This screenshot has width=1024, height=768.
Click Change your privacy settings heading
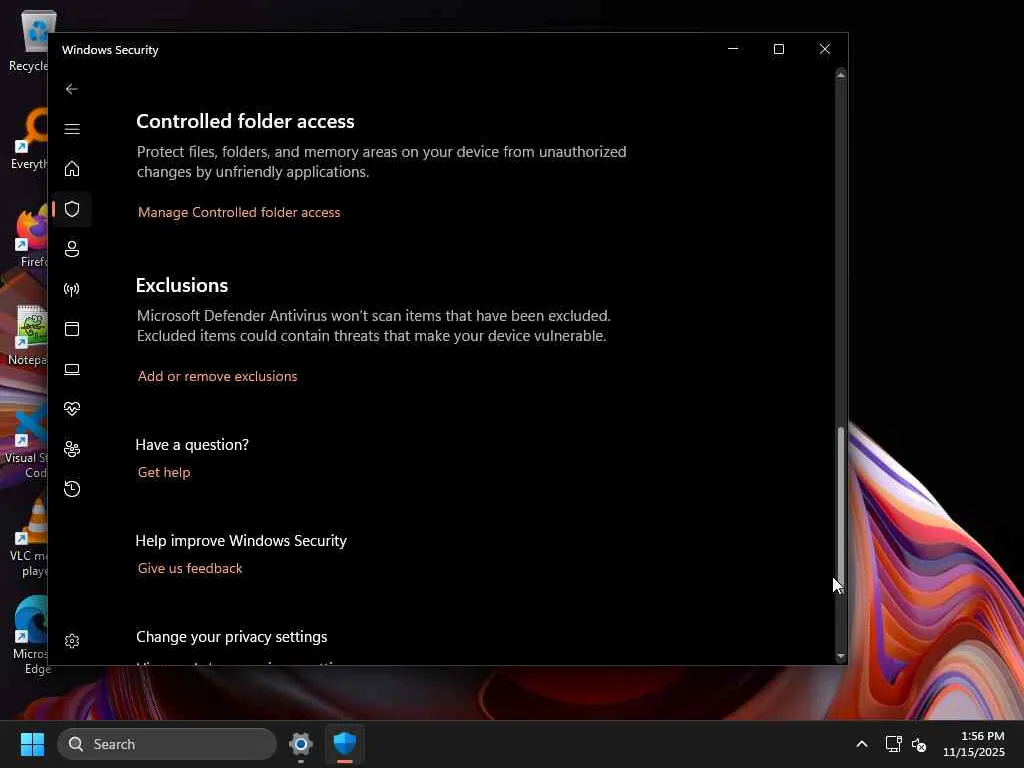(x=232, y=637)
